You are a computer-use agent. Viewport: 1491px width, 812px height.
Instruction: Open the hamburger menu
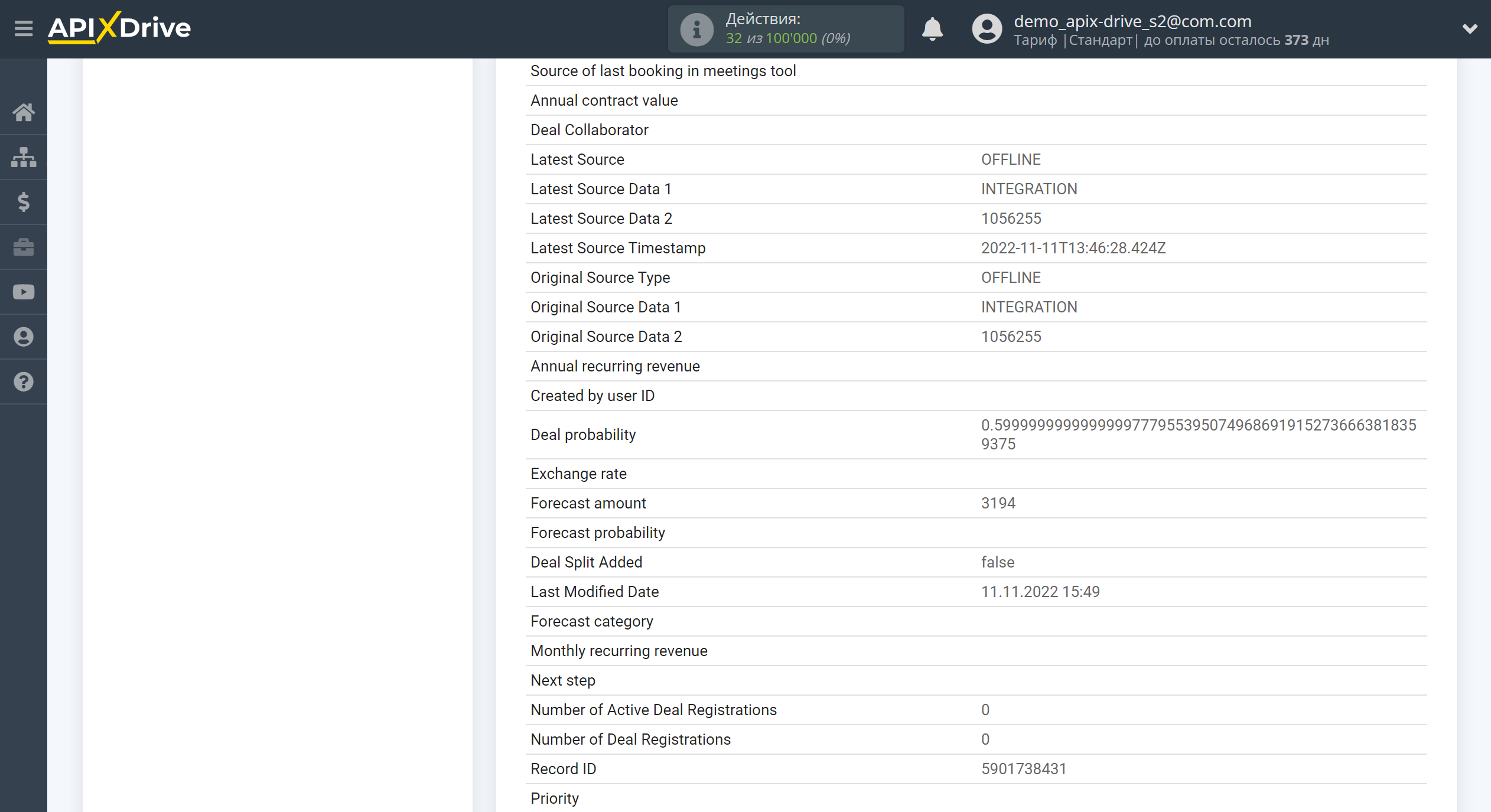24,28
